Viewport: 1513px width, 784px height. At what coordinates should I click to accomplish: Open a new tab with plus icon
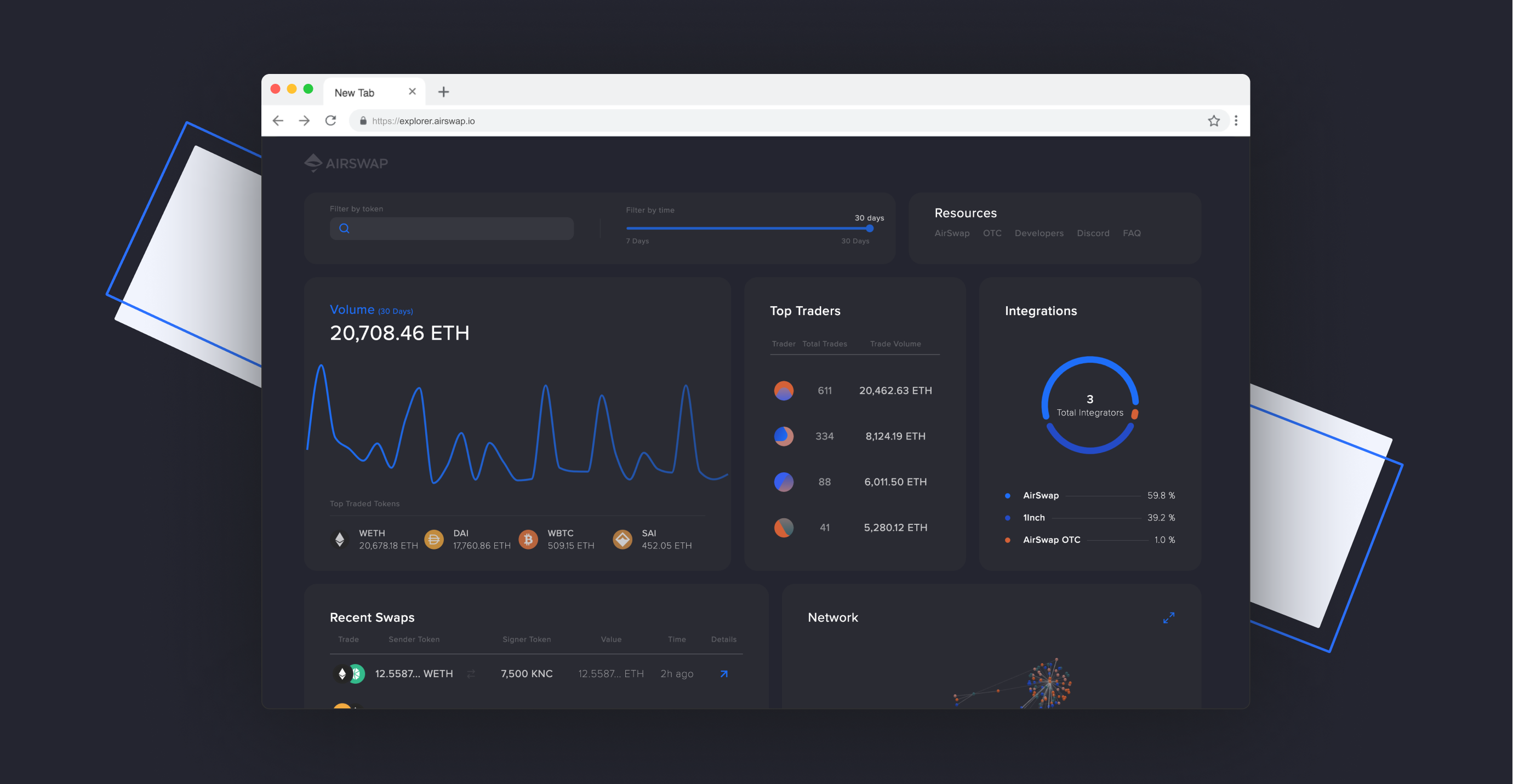(x=443, y=91)
